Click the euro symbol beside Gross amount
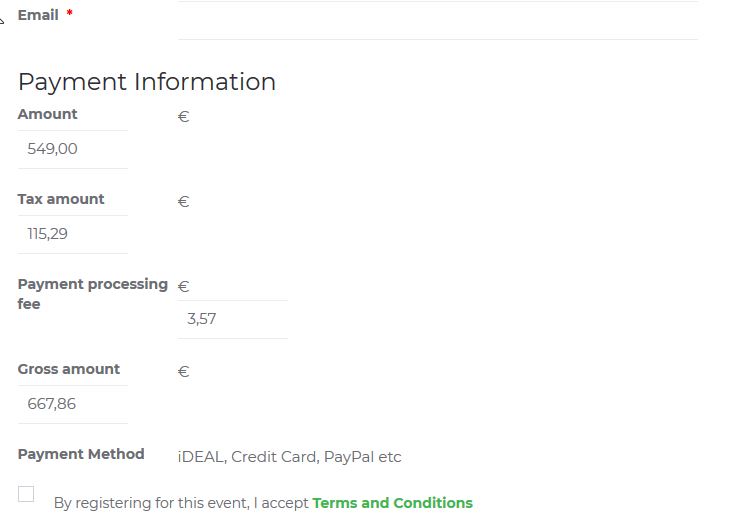The height and width of the screenshot is (517, 732). (183, 372)
